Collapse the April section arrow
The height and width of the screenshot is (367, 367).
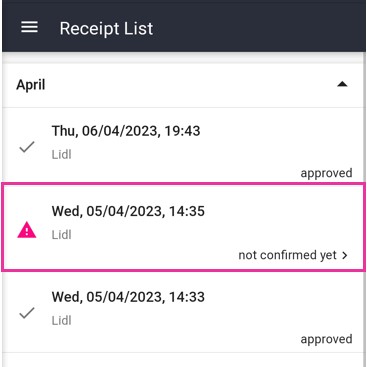click(342, 84)
